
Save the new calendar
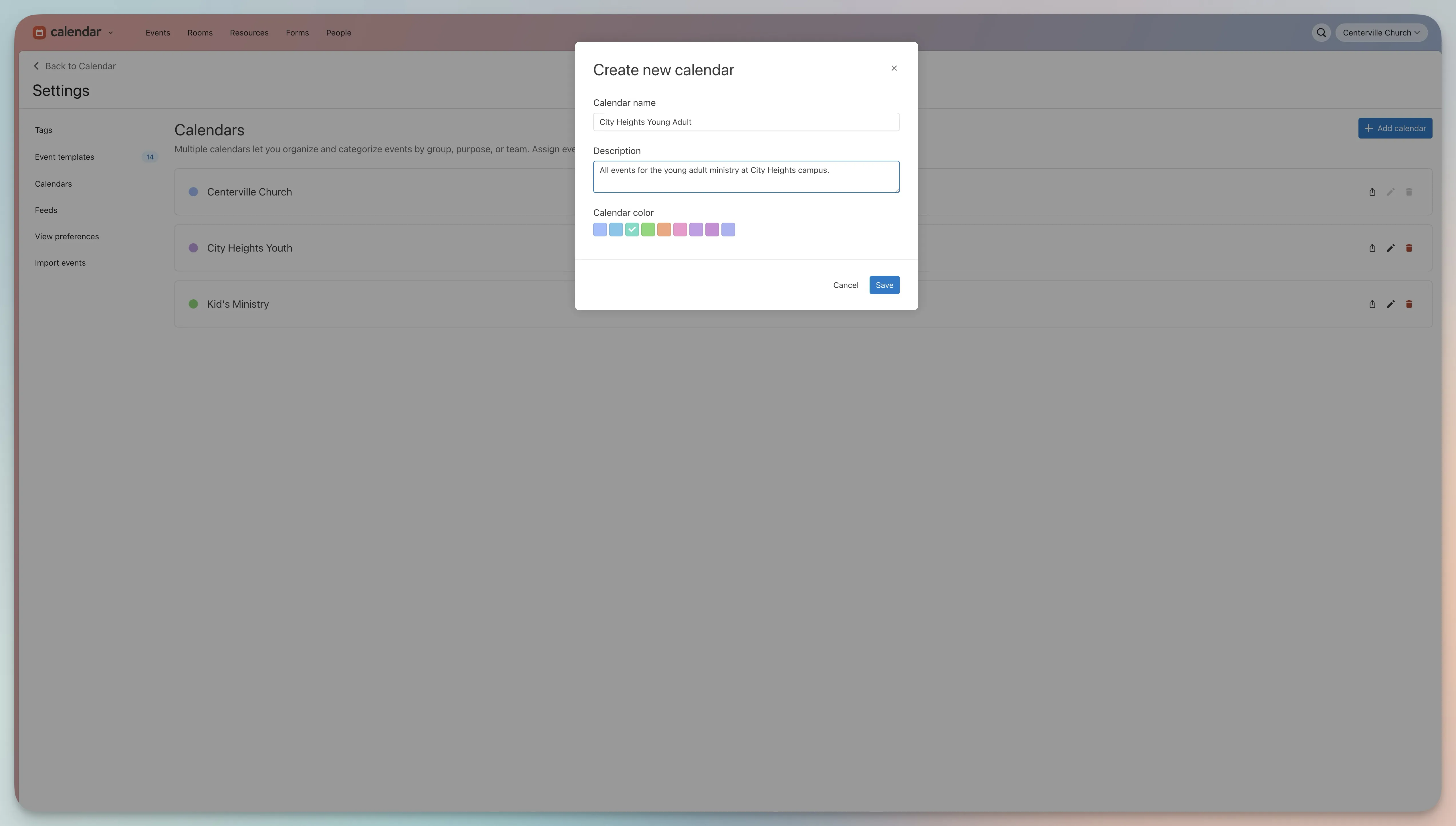884,285
